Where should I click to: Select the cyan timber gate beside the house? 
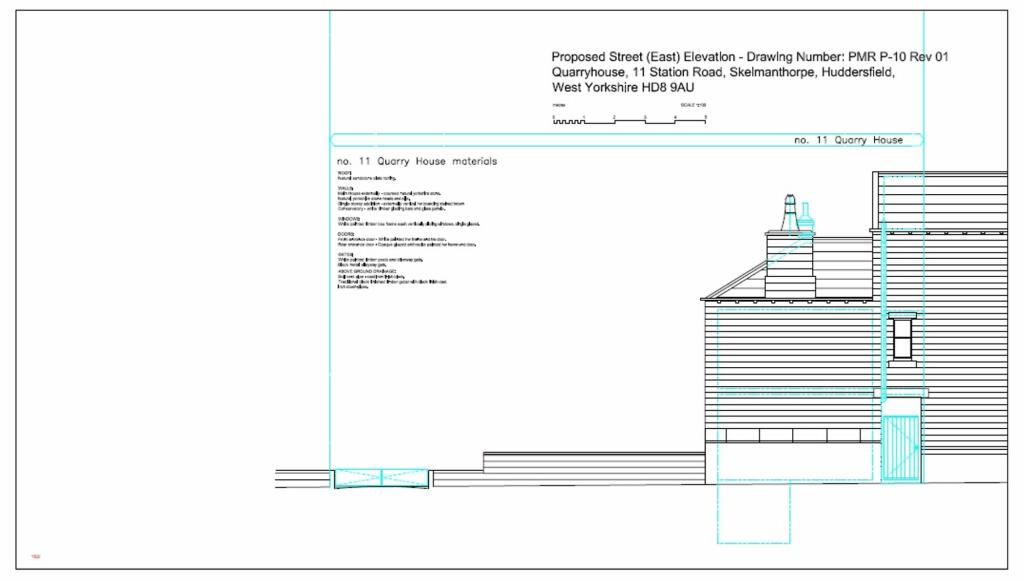coord(901,448)
